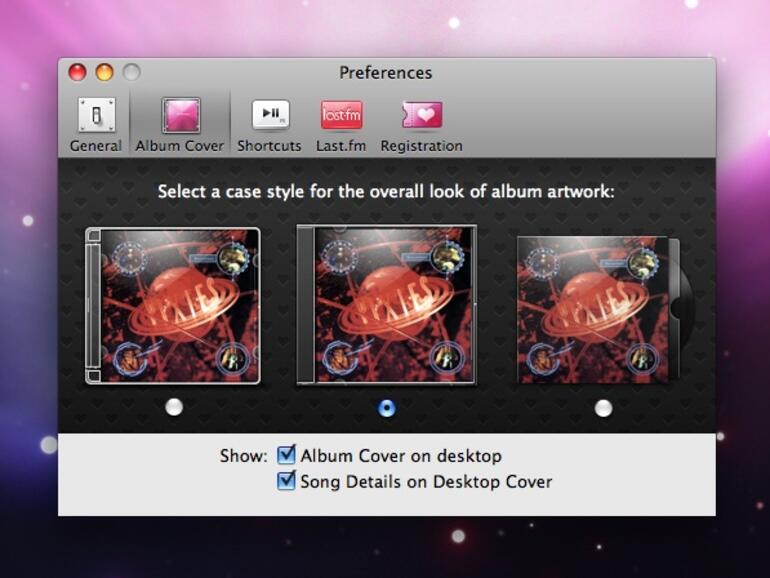Pick the vinyl record sleeve artwork thumbnail
770x578 pixels.
click(x=605, y=309)
